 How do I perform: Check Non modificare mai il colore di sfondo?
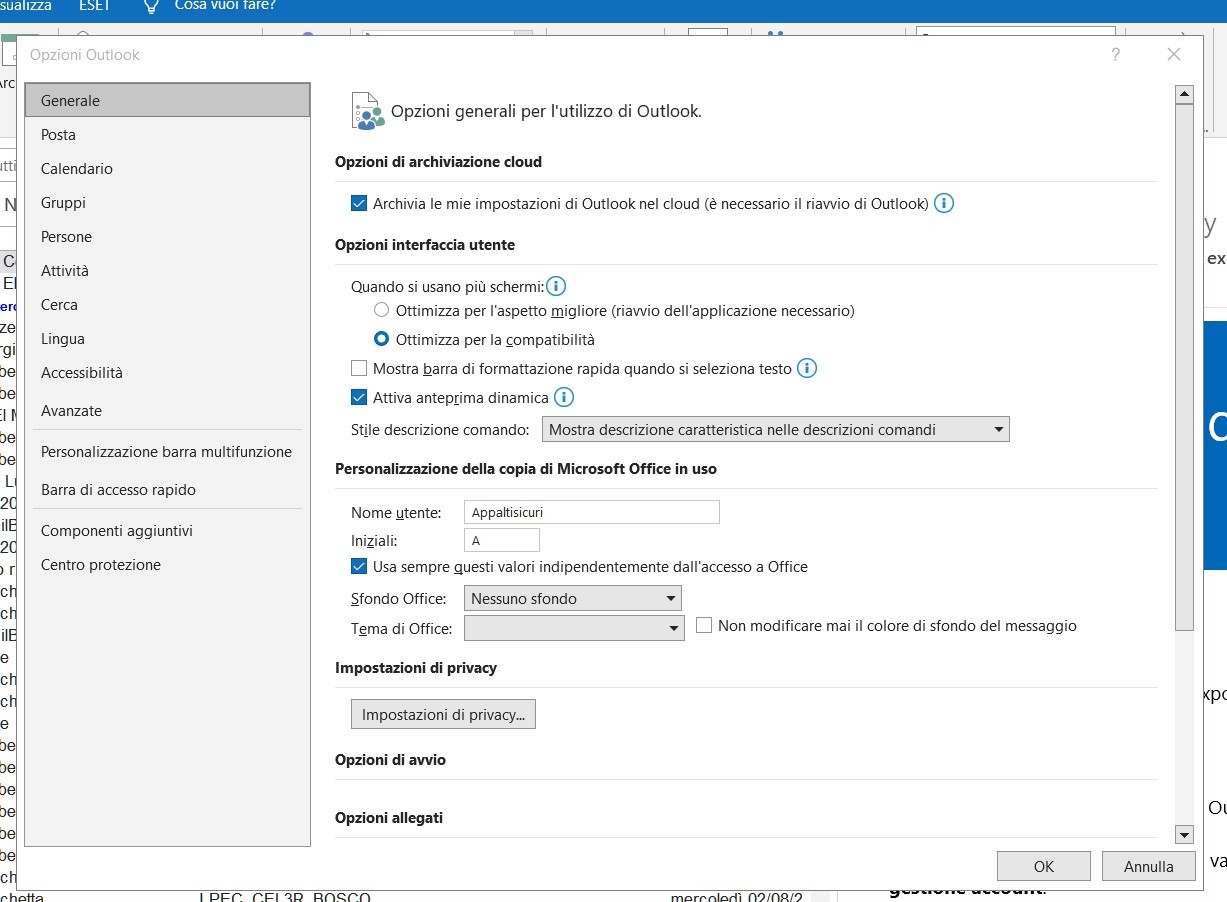(704, 625)
